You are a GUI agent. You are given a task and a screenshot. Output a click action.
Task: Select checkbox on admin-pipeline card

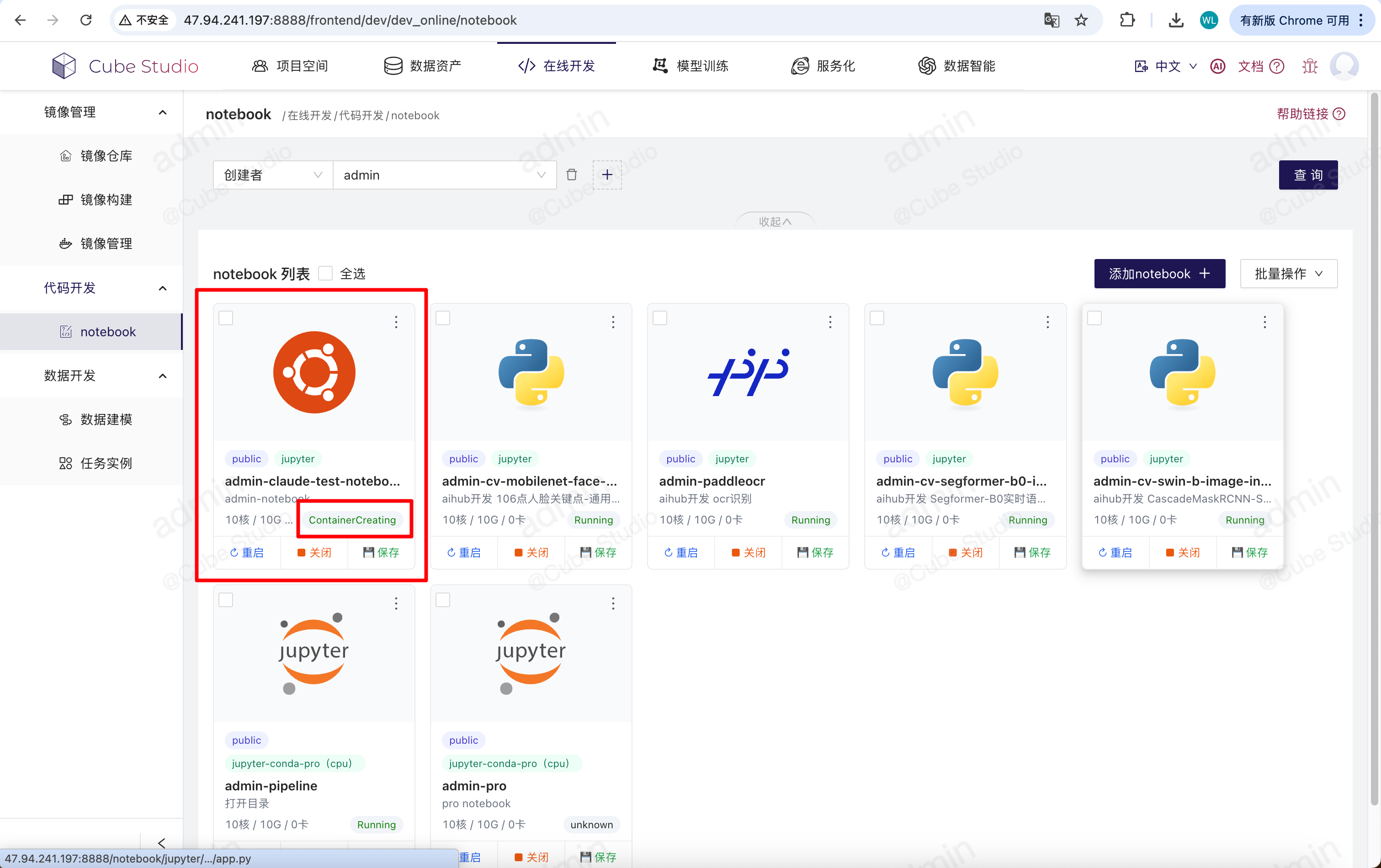pos(226,600)
